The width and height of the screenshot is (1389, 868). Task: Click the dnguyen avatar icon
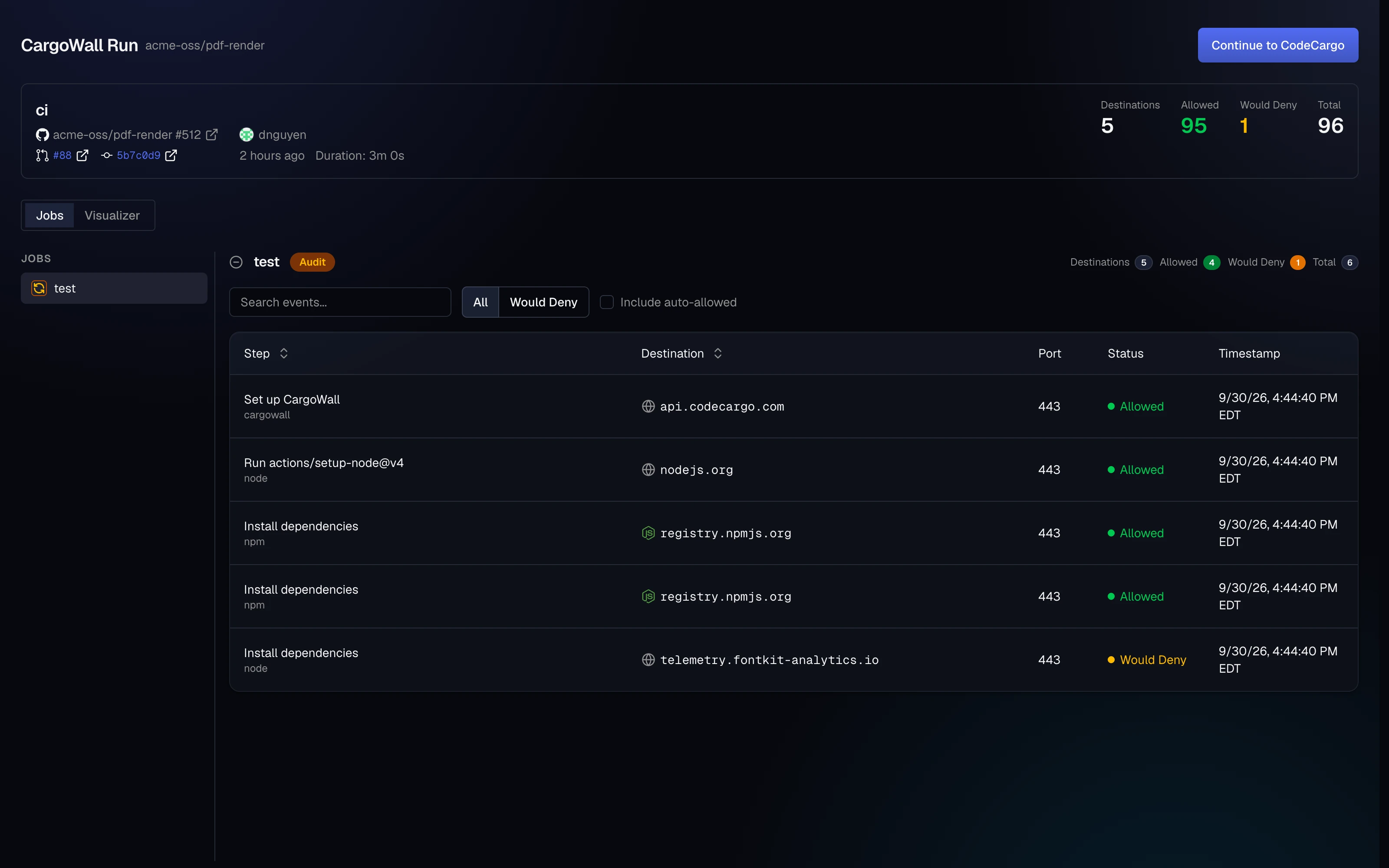tap(246, 135)
